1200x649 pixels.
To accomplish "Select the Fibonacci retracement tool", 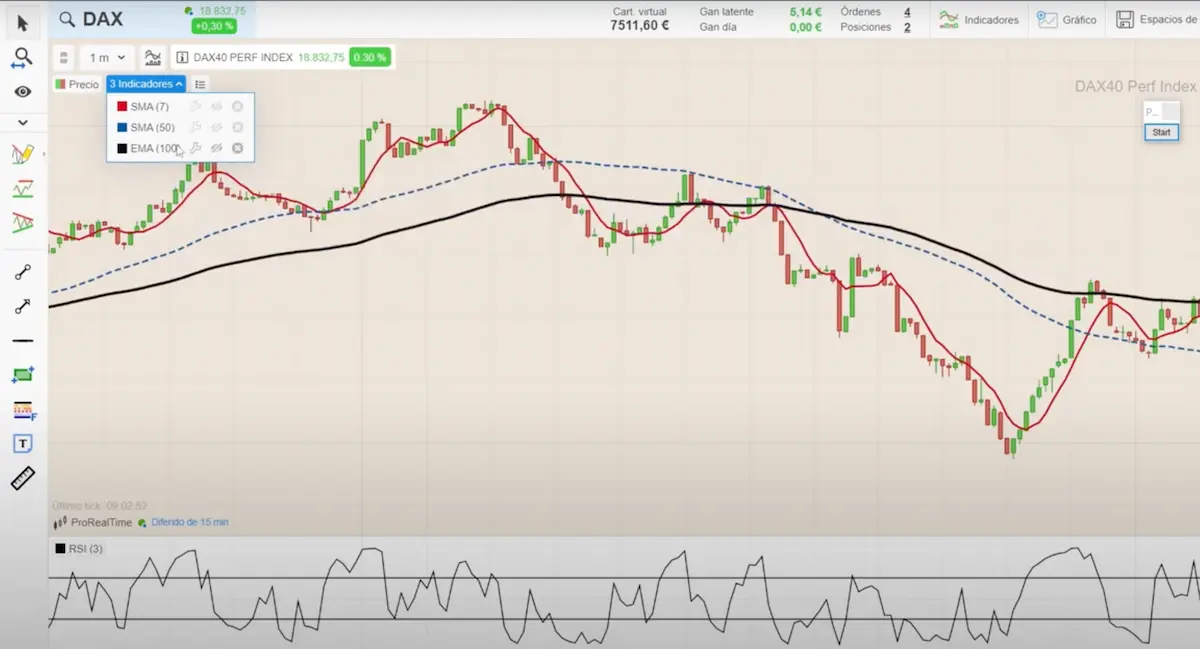I will (x=22, y=410).
